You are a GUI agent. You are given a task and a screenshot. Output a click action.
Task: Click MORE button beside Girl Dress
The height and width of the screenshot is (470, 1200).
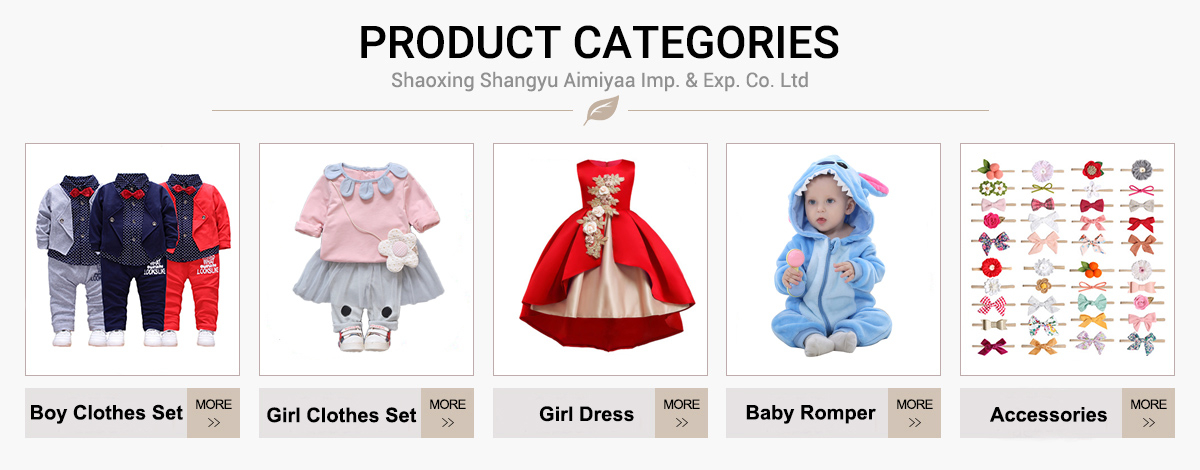point(681,413)
